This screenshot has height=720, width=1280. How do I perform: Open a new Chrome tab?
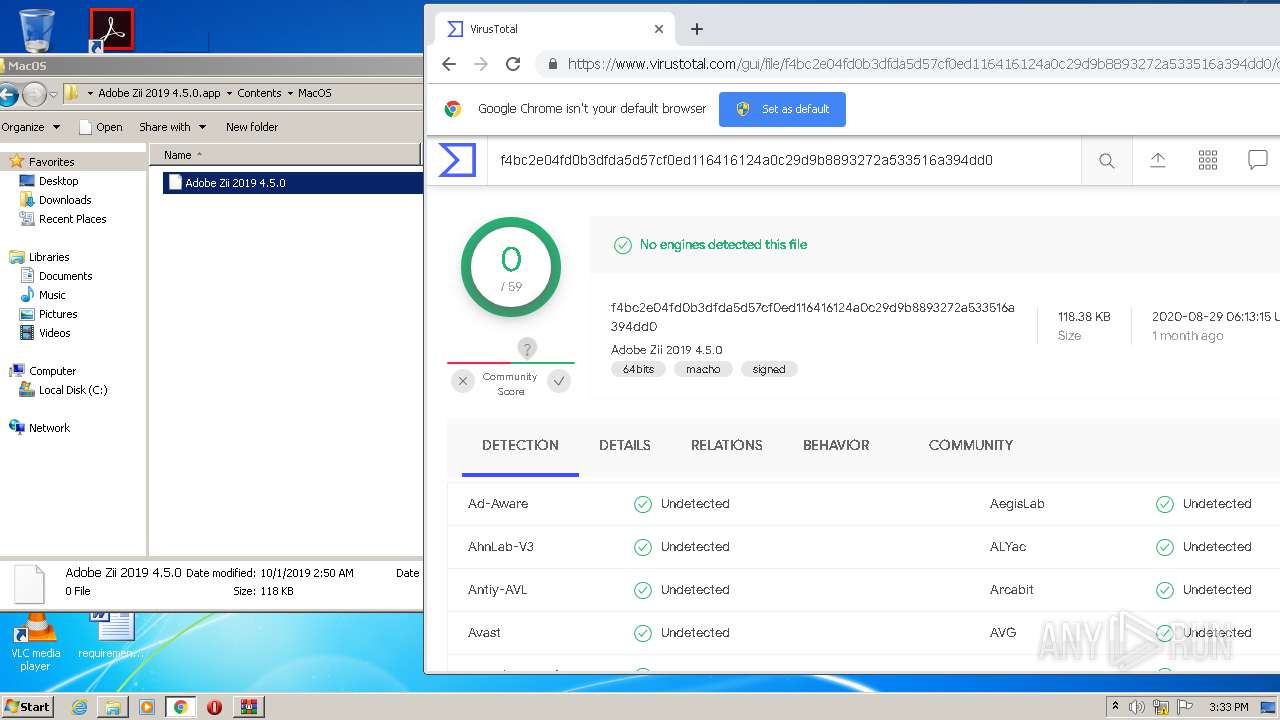point(697,29)
